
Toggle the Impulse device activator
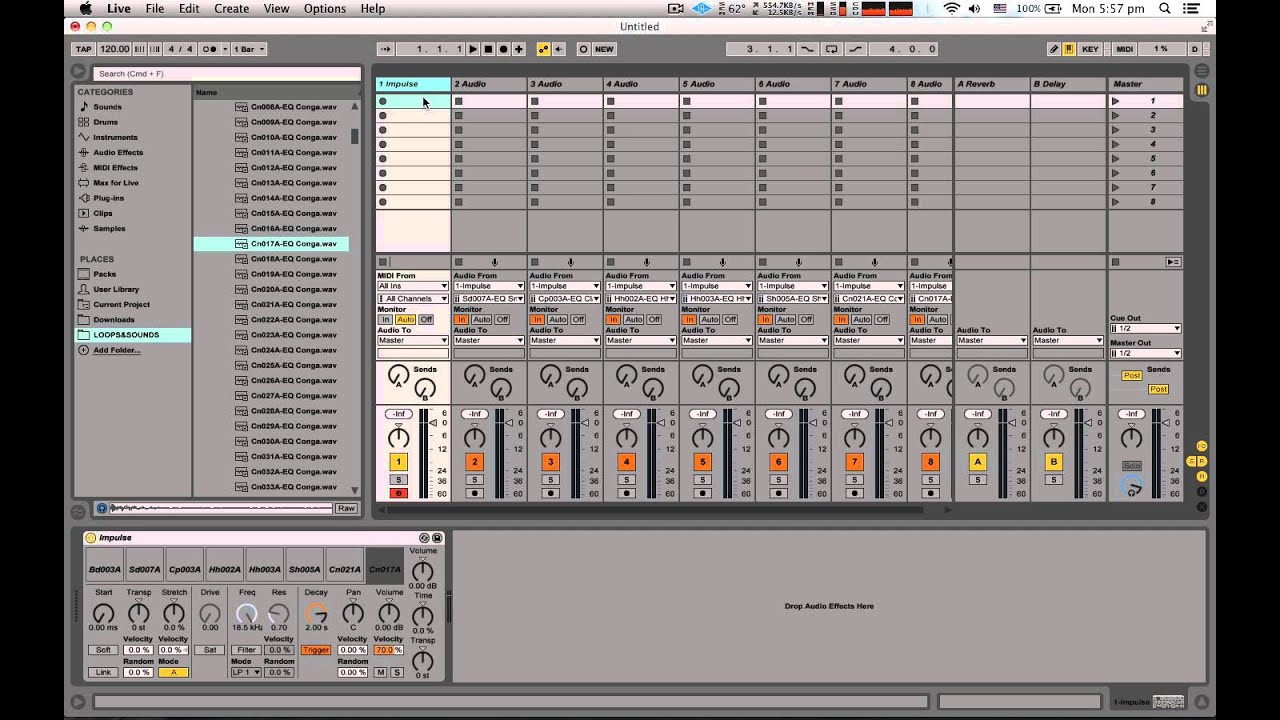pos(90,538)
